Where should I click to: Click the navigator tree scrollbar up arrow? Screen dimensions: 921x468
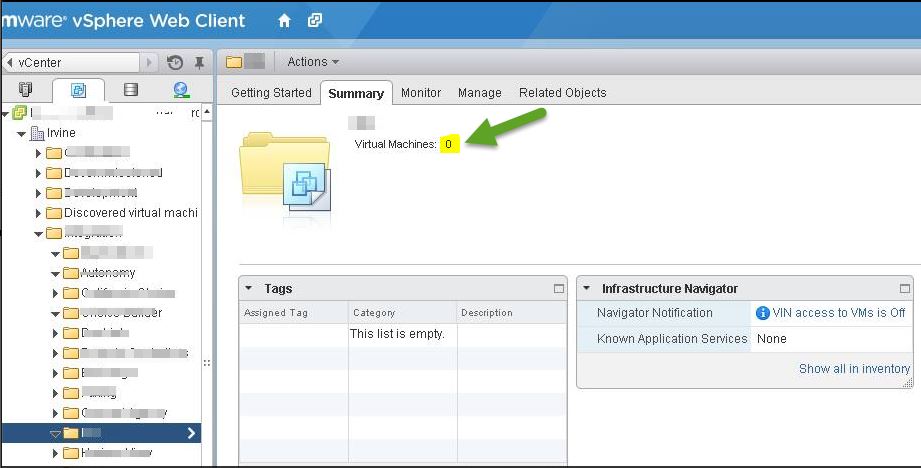pos(207,112)
